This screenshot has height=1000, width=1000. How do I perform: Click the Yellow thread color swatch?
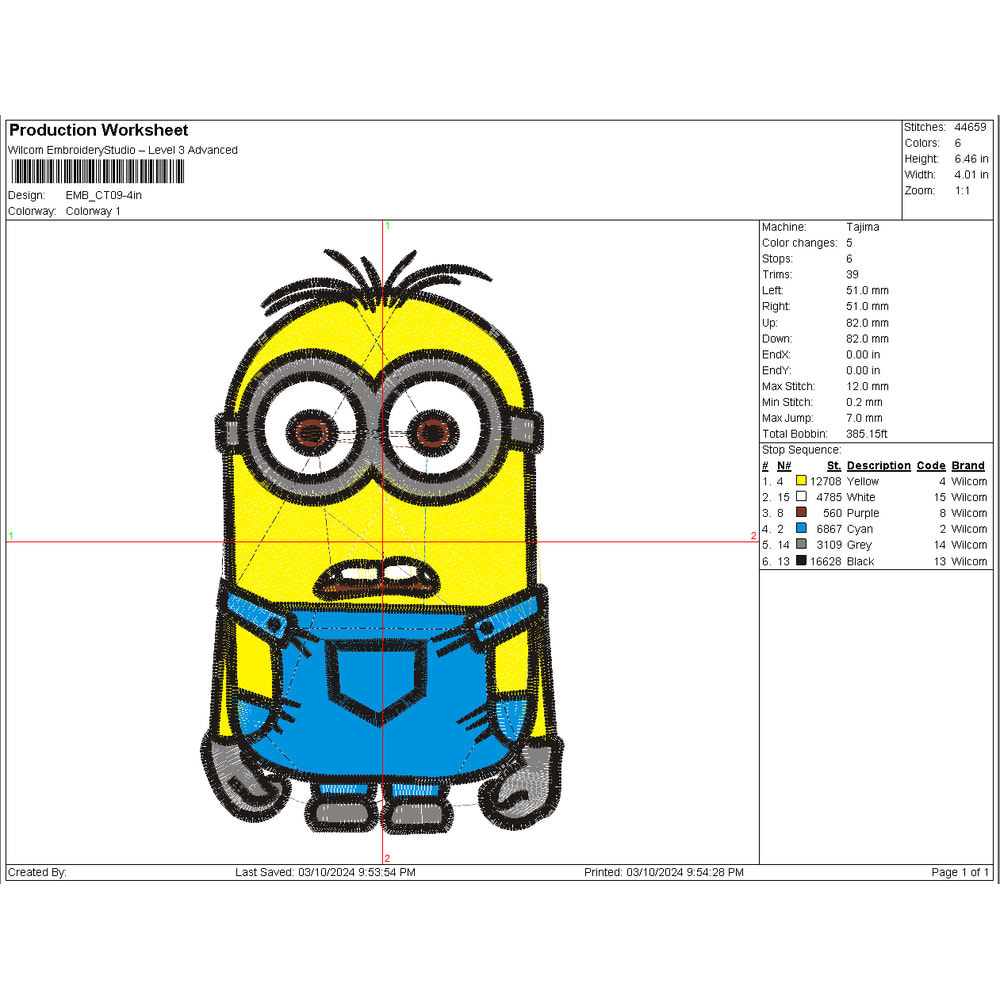(801, 481)
